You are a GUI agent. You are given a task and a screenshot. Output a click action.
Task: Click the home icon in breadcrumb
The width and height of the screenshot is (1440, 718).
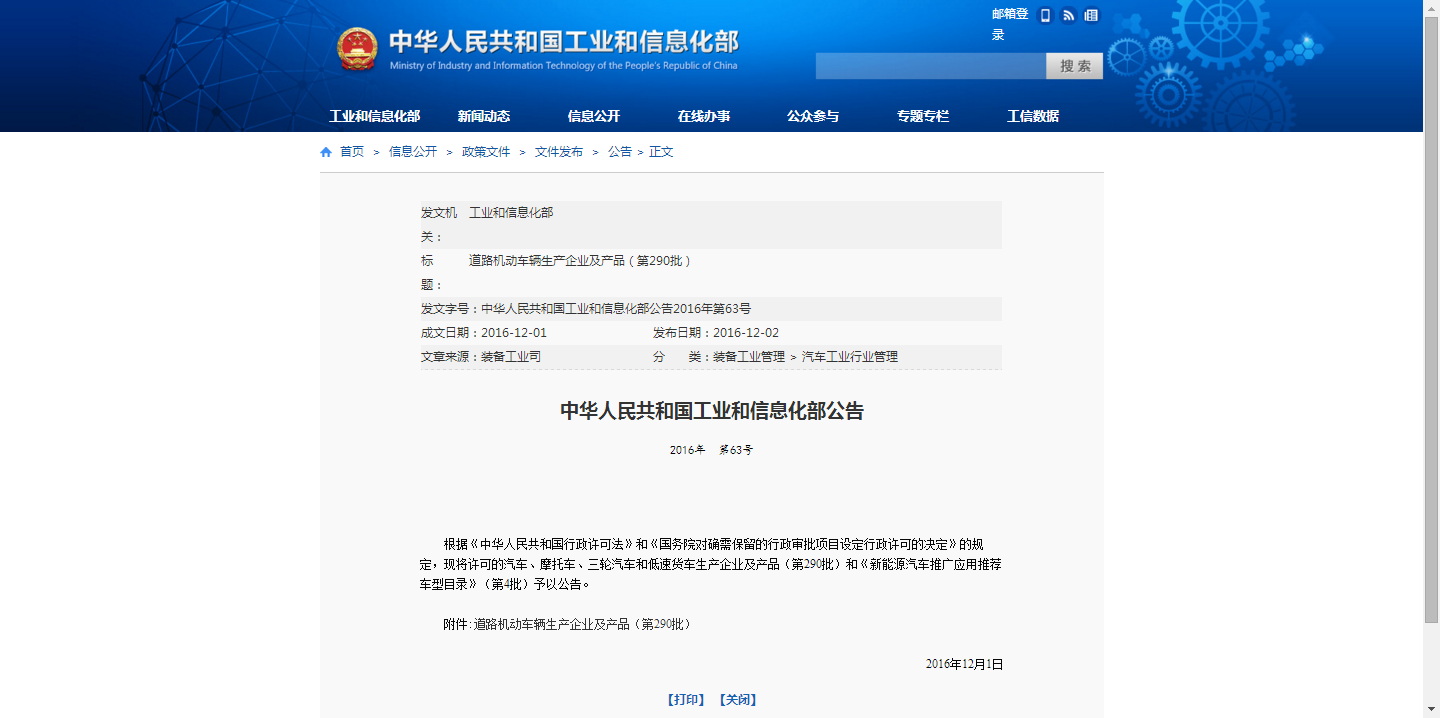click(326, 152)
